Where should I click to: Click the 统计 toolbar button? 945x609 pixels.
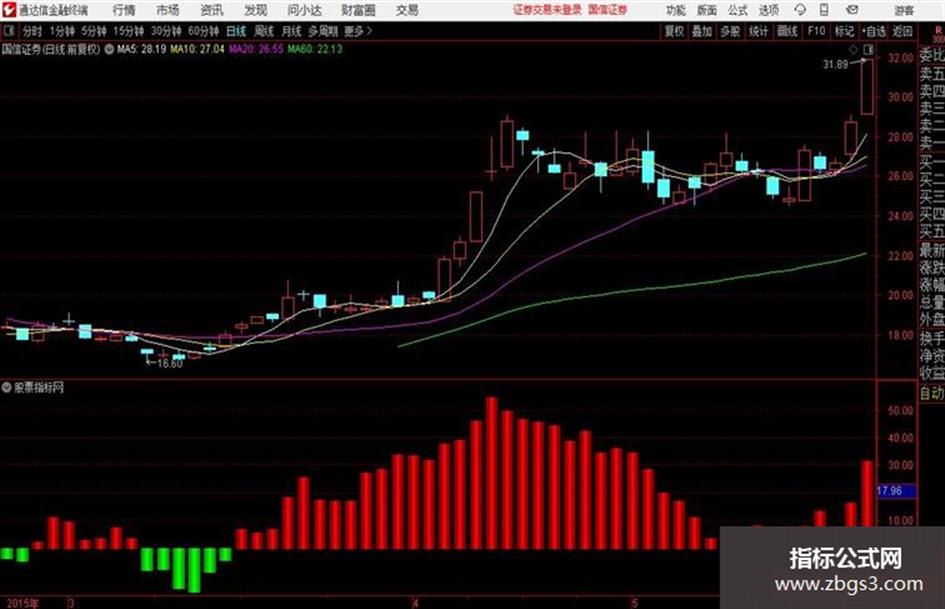(758, 31)
